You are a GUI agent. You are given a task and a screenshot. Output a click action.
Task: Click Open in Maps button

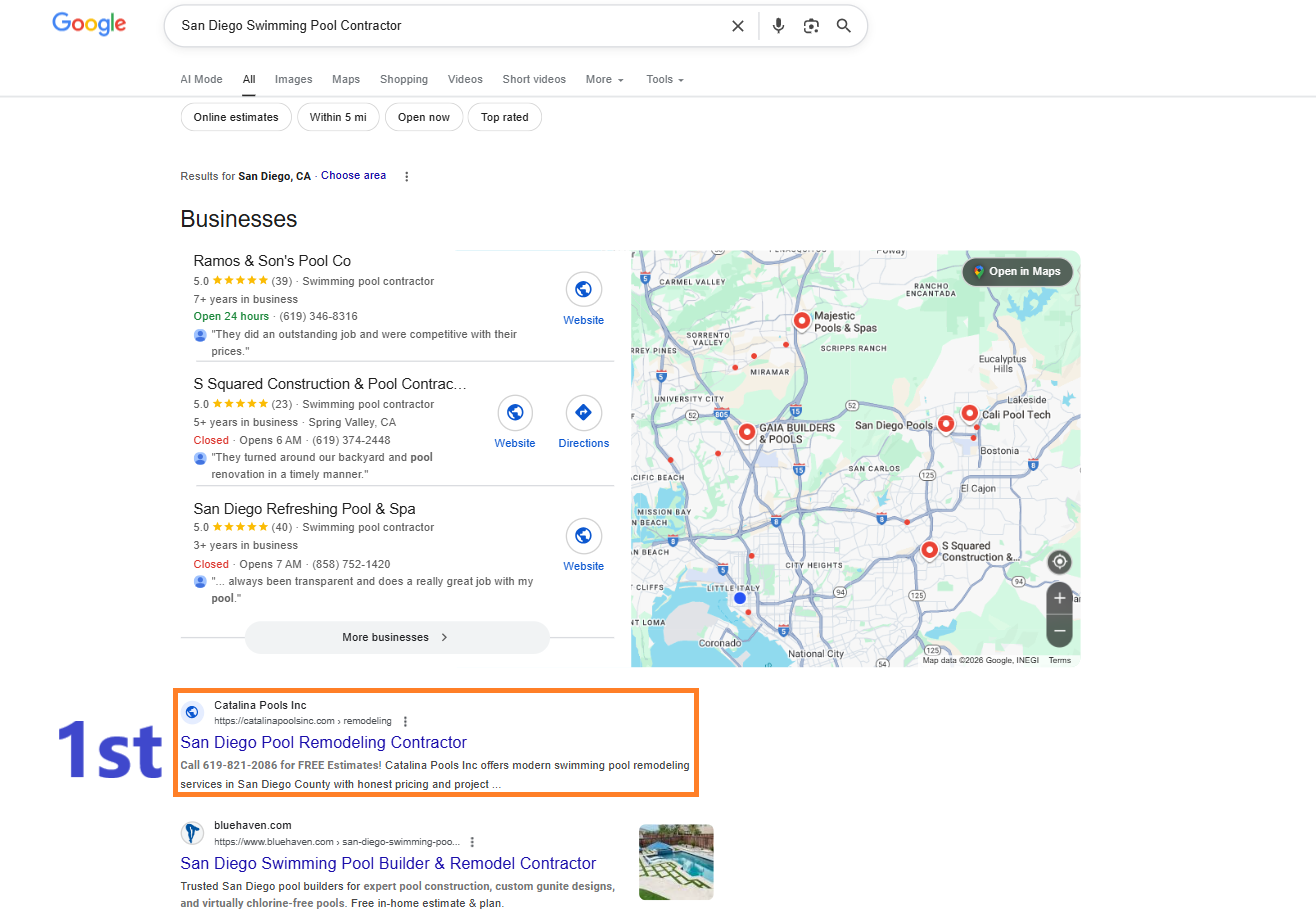(1017, 271)
